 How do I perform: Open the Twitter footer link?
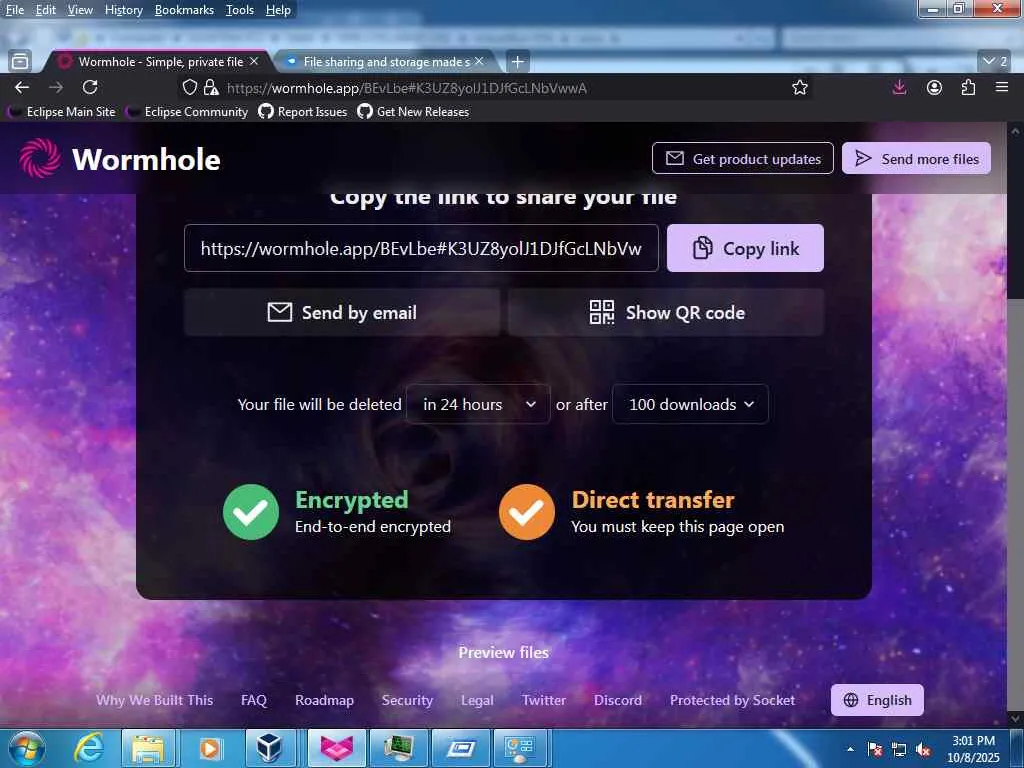click(x=543, y=700)
